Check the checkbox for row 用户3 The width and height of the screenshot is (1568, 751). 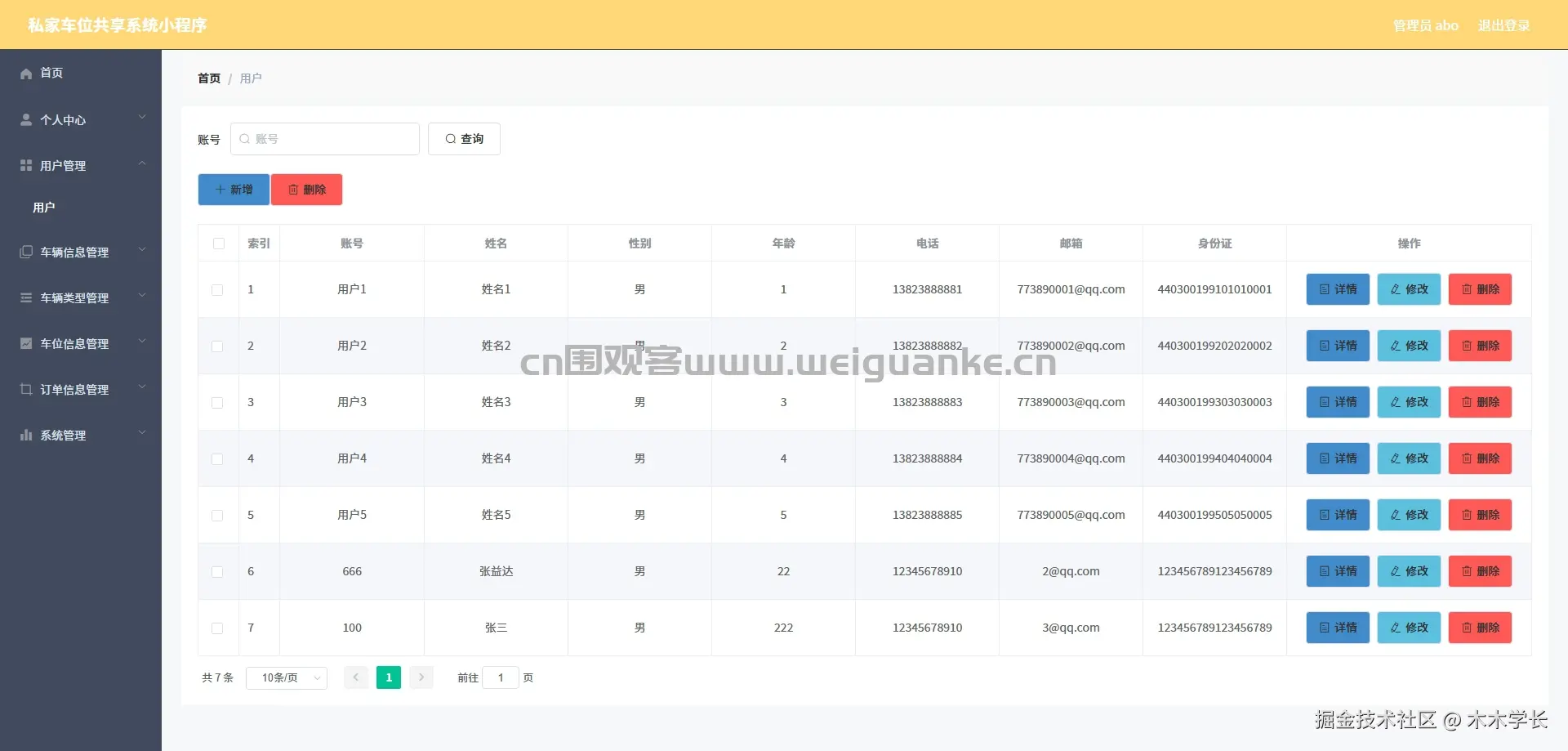pyautogui.click(x=217, y=403)
